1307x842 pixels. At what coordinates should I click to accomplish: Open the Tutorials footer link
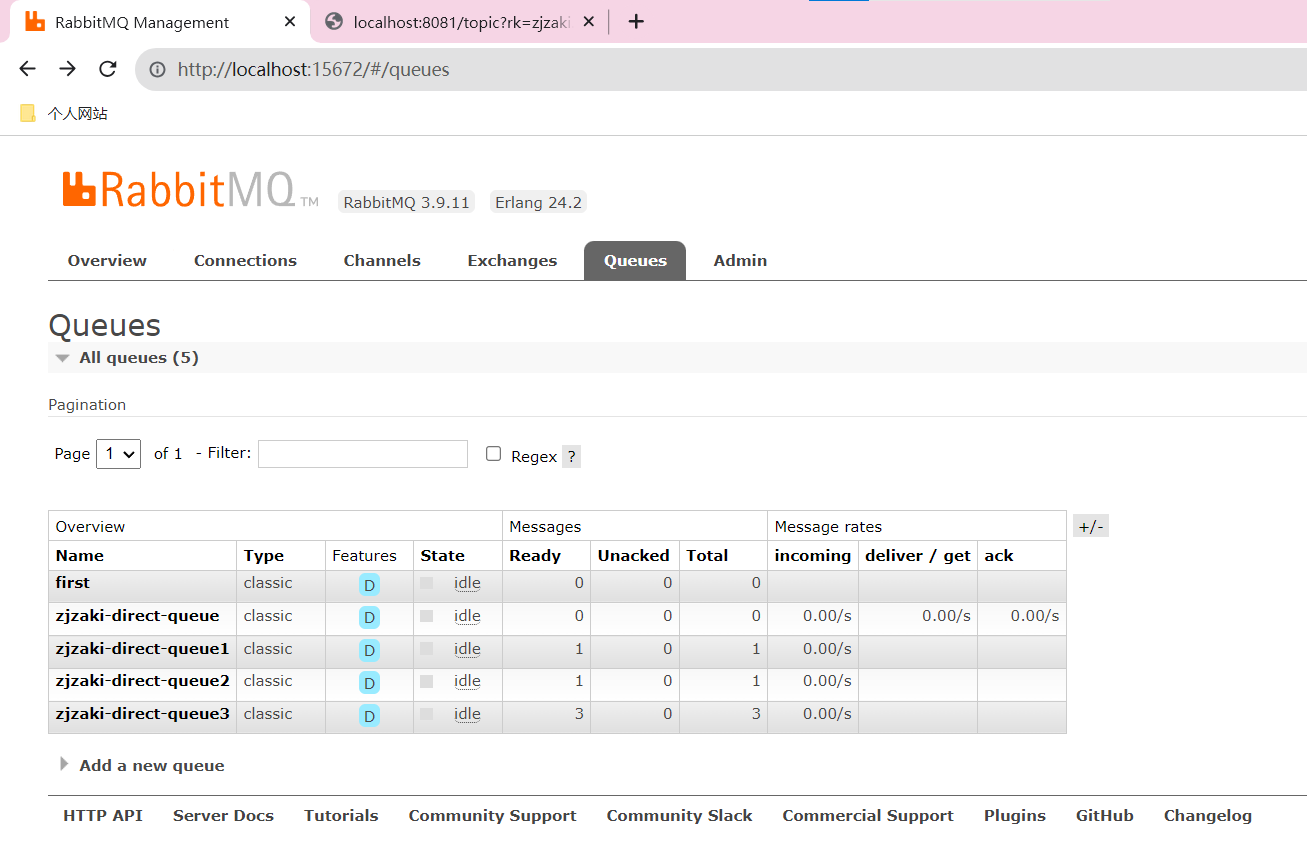point(341,815)
